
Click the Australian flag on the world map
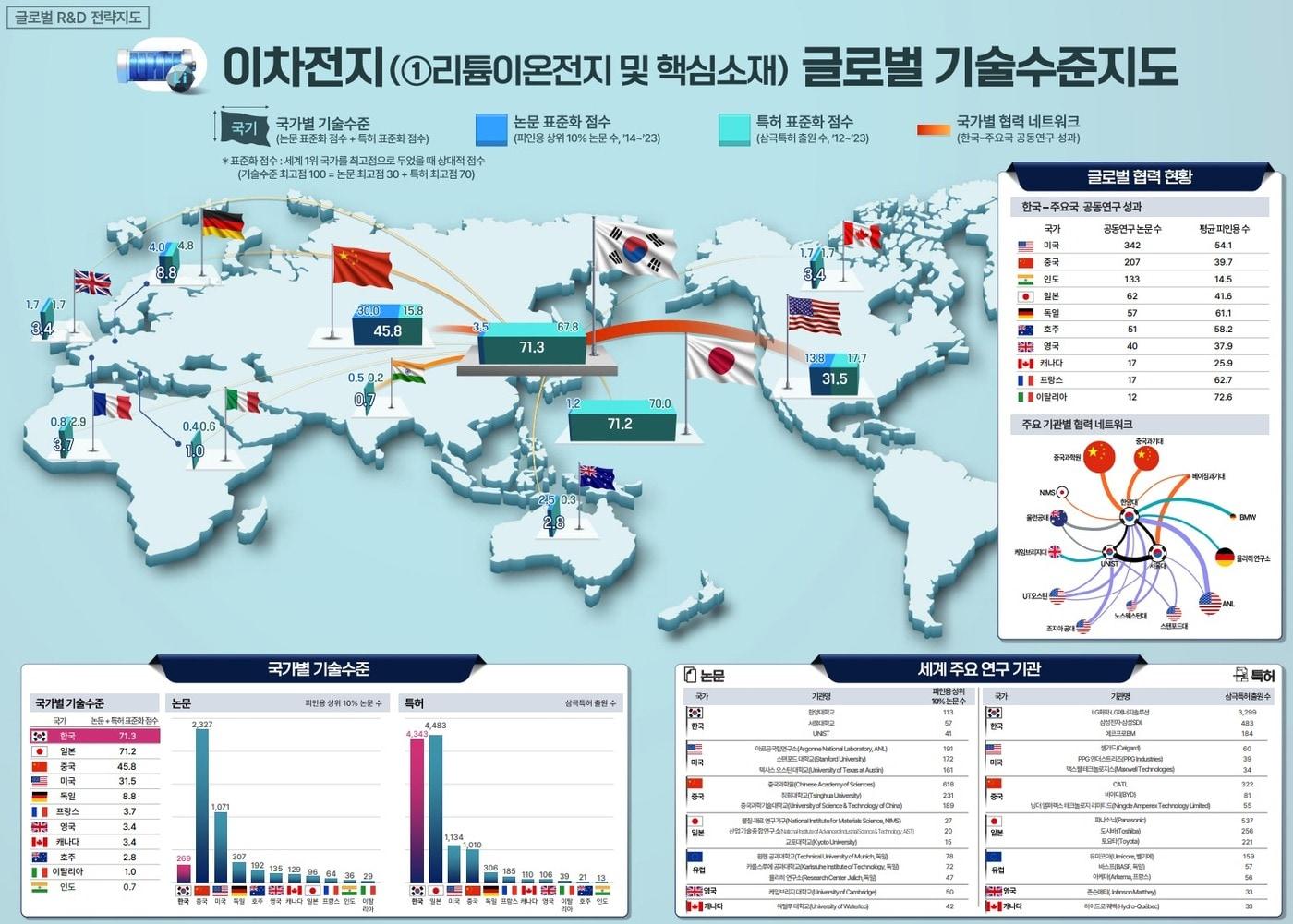tap(597, 477)
